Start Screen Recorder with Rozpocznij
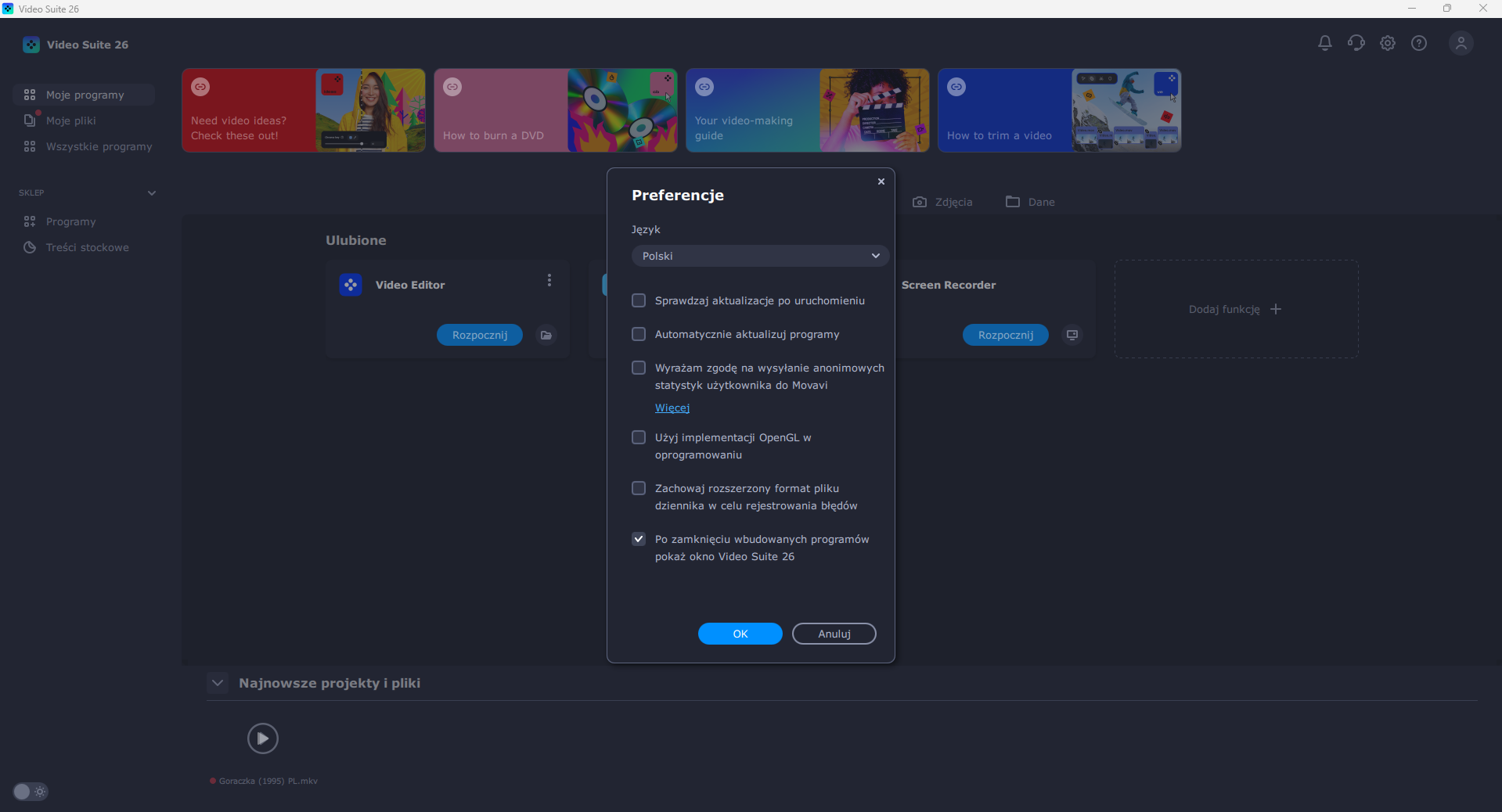This screenshot has height=812, width=1502. [1006, 335]
